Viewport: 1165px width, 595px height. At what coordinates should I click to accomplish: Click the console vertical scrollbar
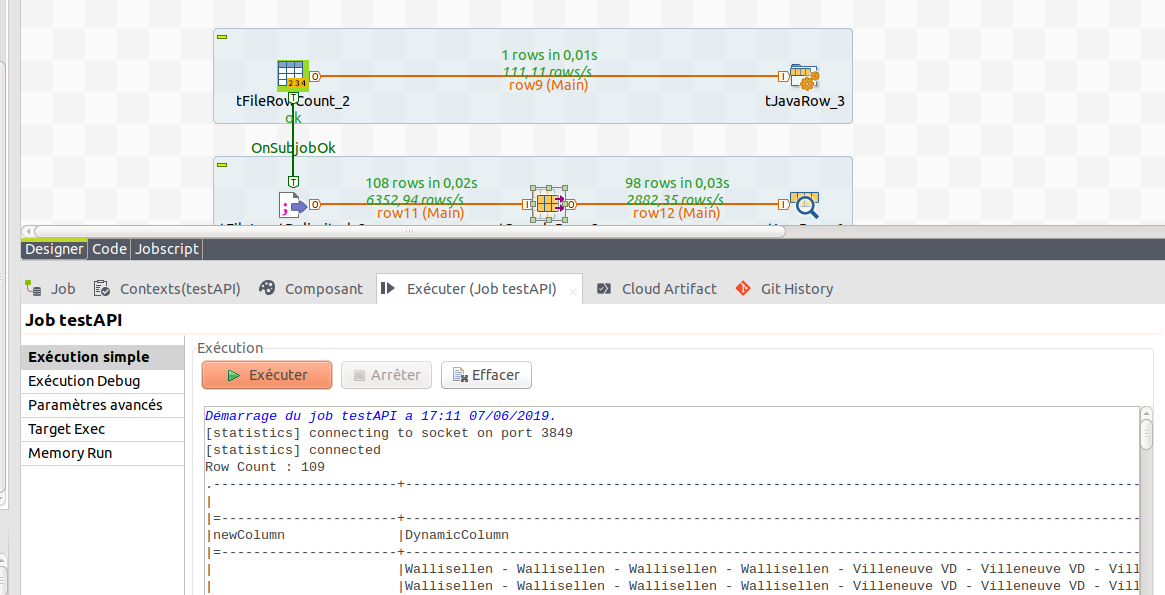[x=1147, y=434]
